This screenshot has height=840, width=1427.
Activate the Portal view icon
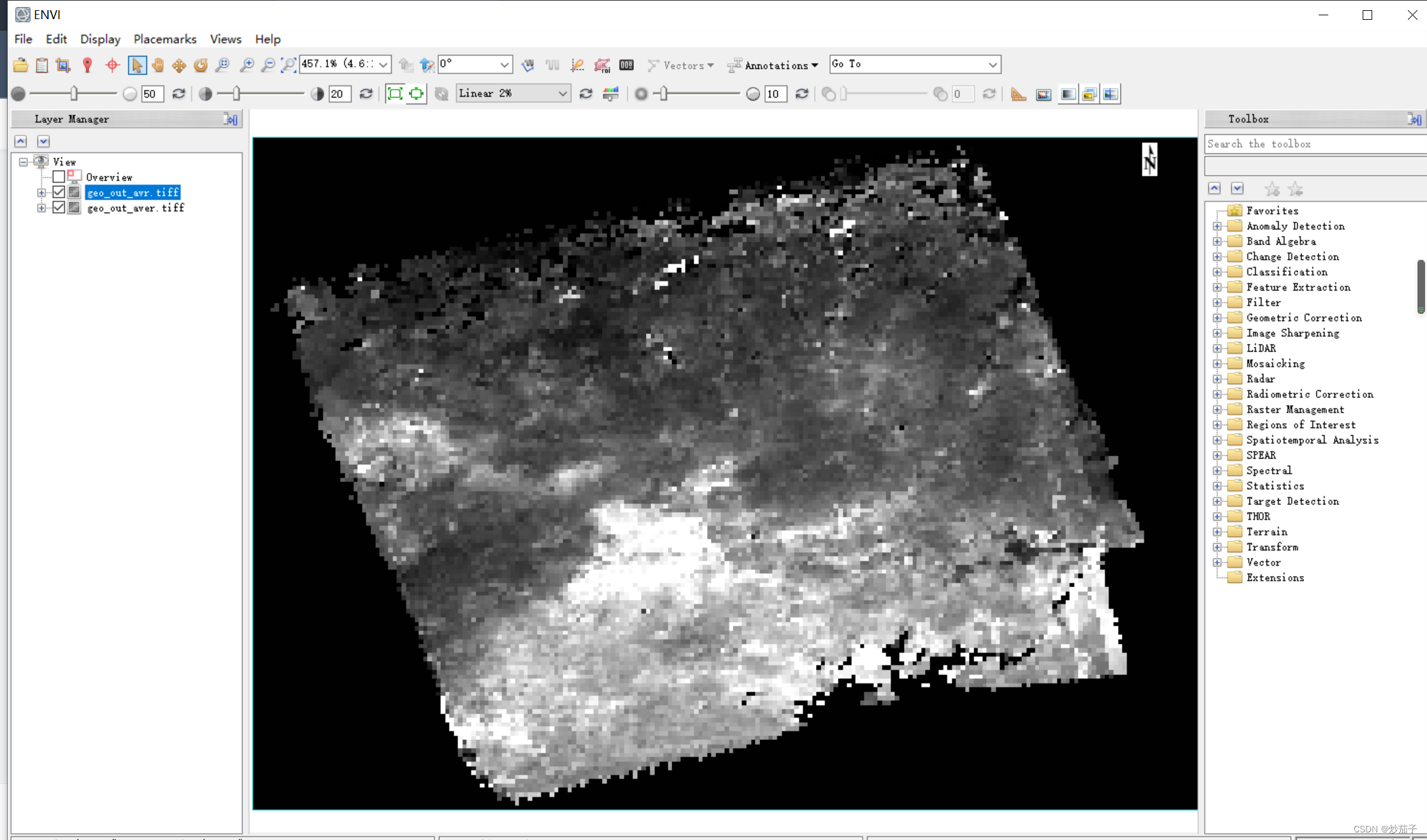pyautogui.click(x=1043, y=94)
